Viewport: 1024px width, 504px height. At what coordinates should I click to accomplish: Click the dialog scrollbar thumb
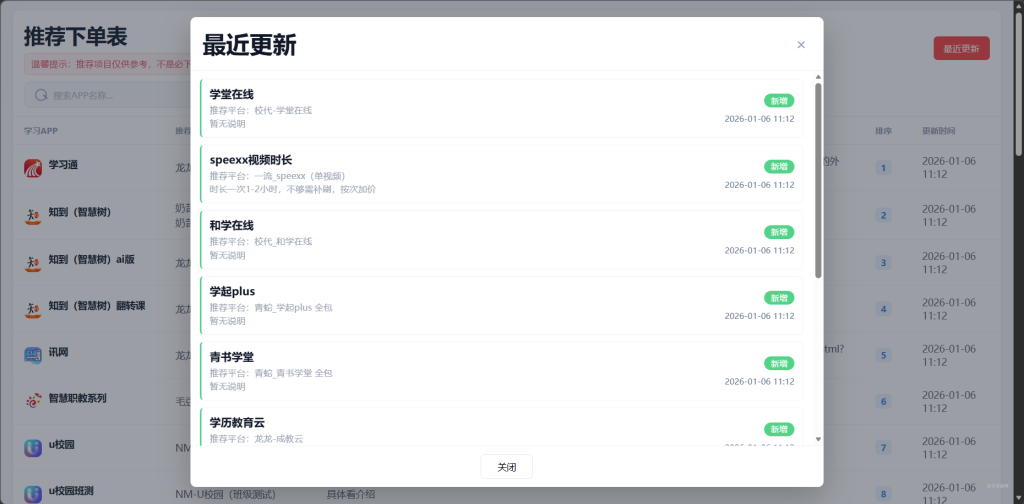tap(818, 181)
